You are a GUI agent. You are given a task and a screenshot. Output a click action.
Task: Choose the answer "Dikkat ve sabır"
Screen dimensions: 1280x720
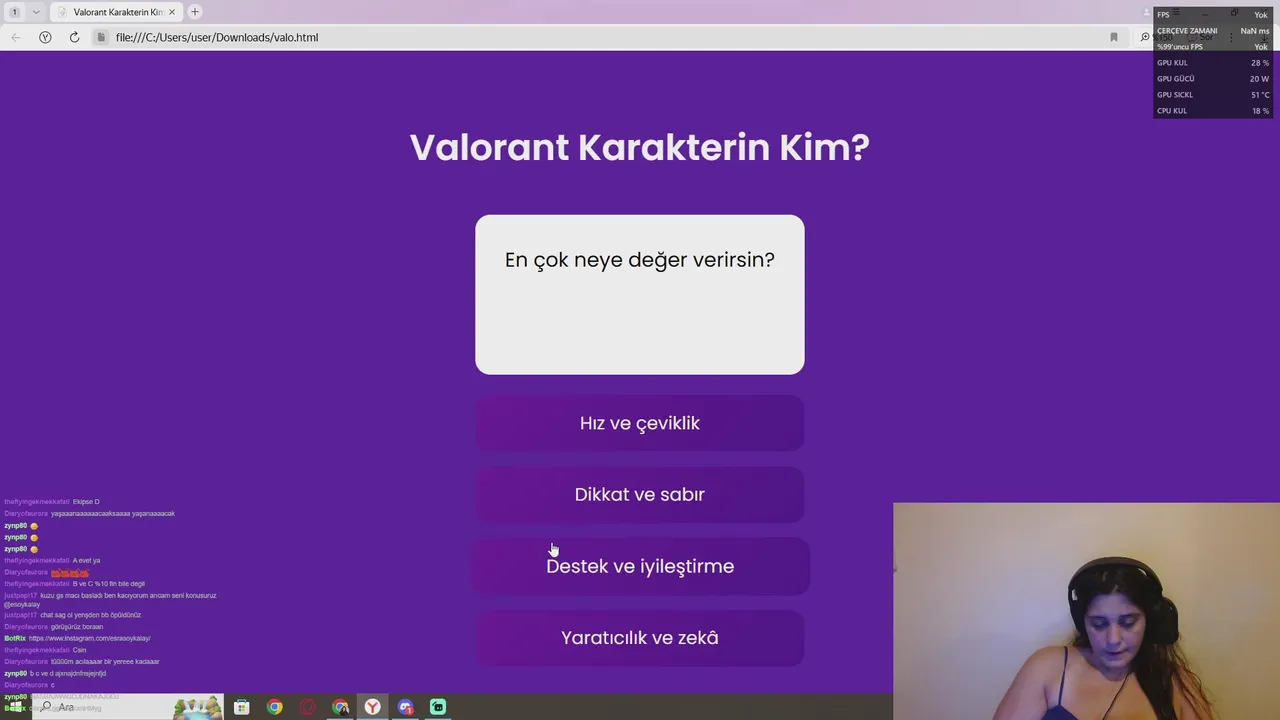[640, 495]
